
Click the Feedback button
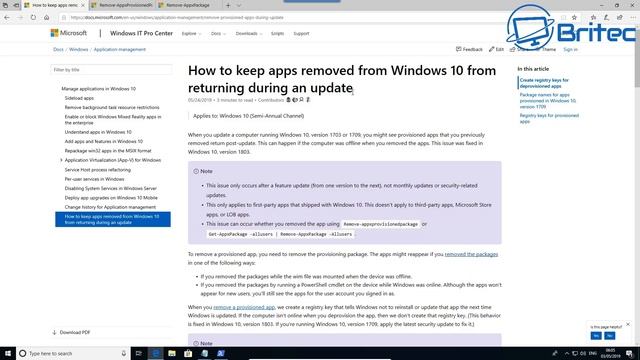pos(469,49)
